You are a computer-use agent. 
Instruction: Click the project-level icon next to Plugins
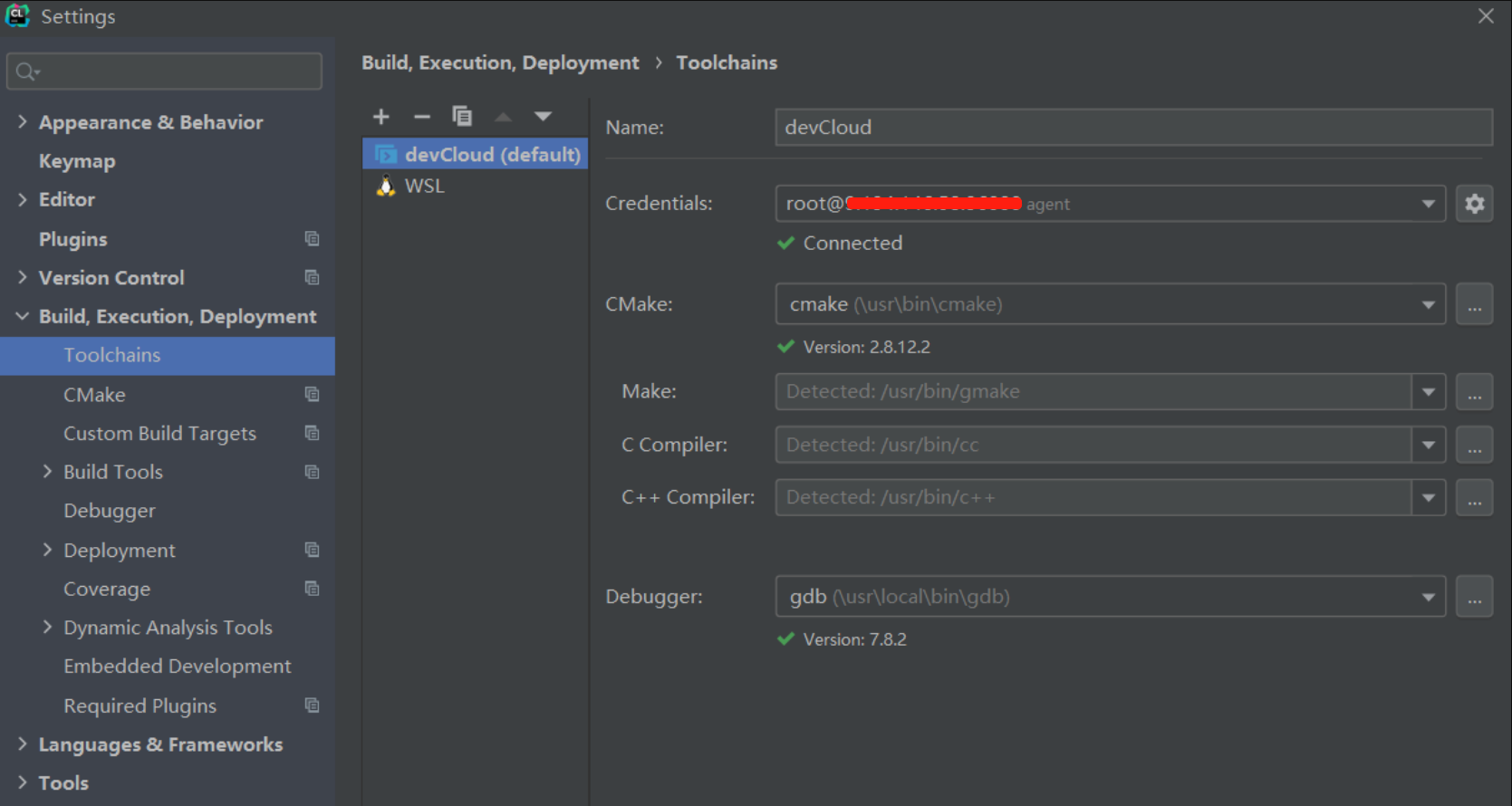pos(313,238)
